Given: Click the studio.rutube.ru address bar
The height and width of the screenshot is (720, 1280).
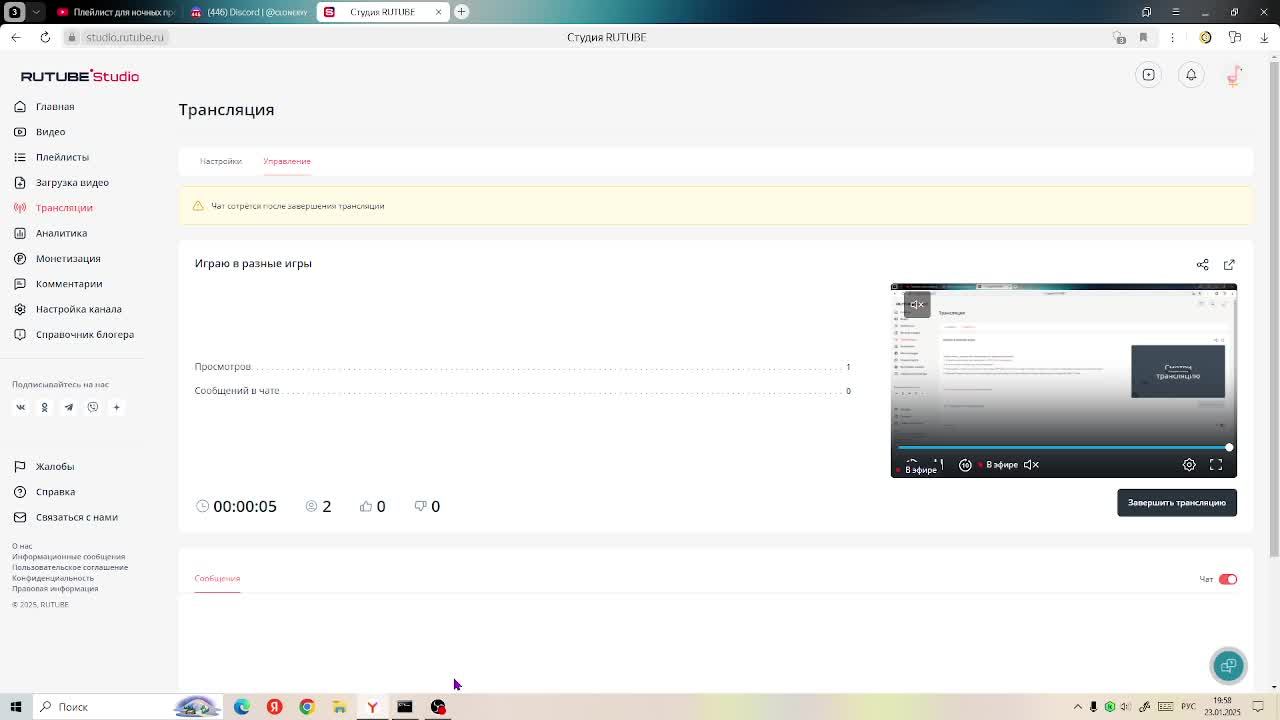Looking at the screenshot, I should (x=125, y=37).
